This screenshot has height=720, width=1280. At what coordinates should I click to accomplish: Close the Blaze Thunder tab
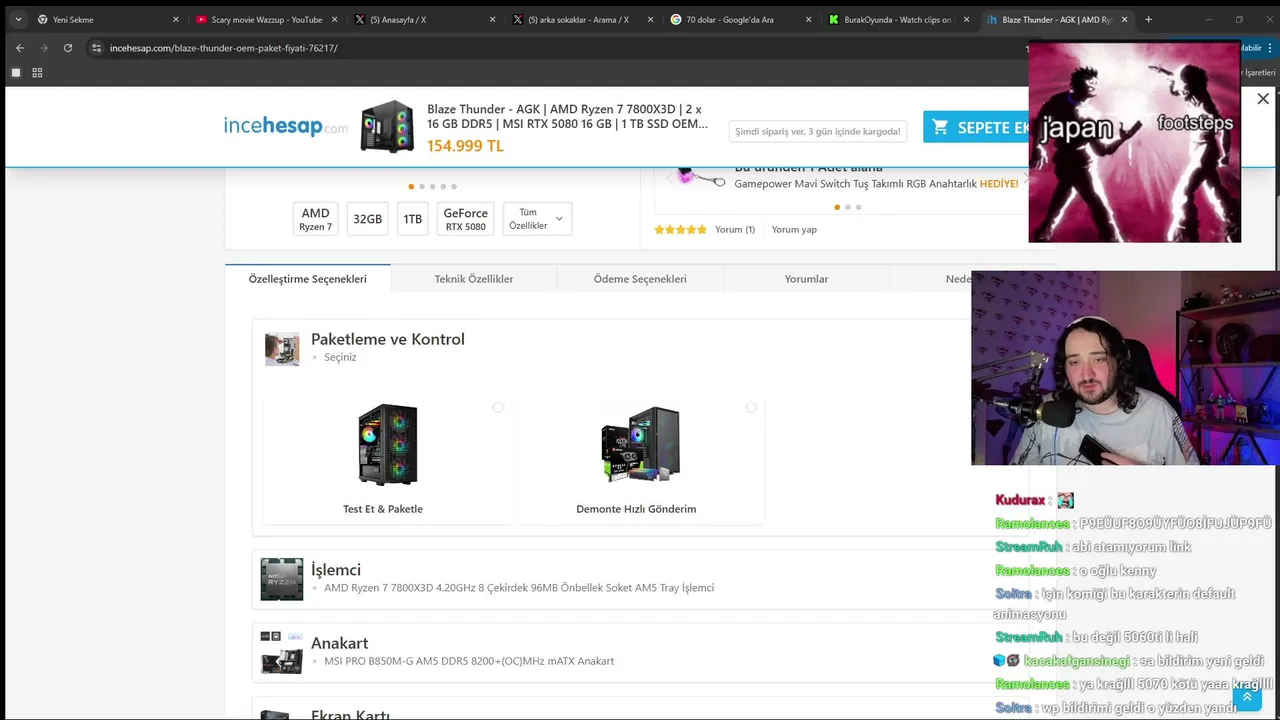[1124, 19]
